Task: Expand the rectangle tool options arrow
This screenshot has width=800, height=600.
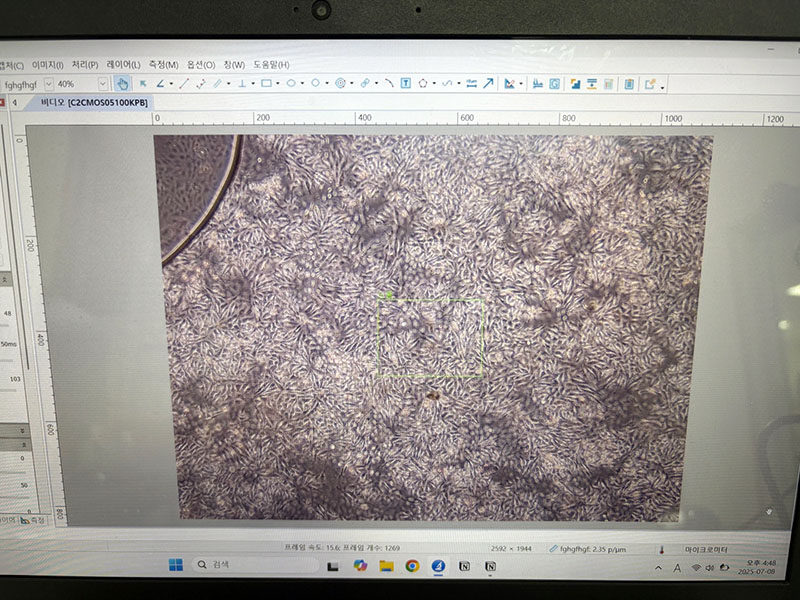Action: [278, 85]
